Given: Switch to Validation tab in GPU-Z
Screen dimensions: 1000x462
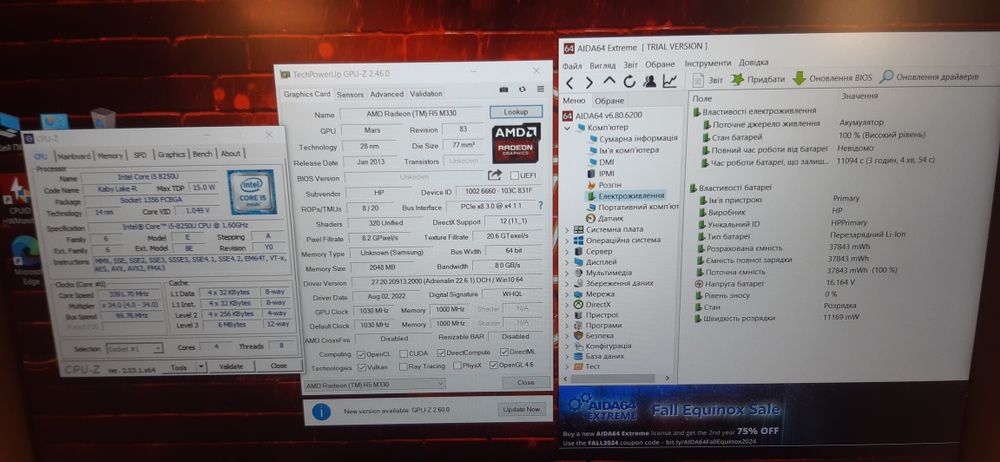Looking at the screenshot, I should click(426, 94).
